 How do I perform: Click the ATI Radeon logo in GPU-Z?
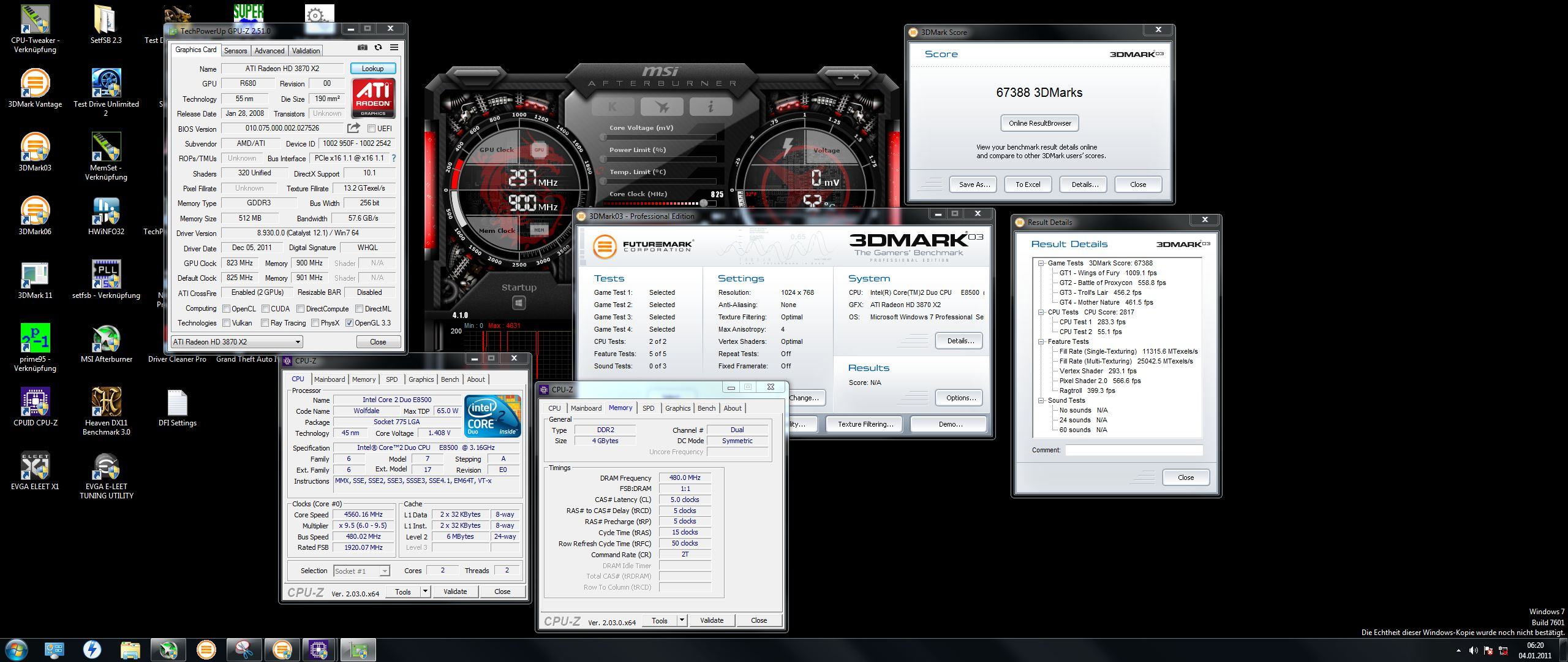click(373, 98)
